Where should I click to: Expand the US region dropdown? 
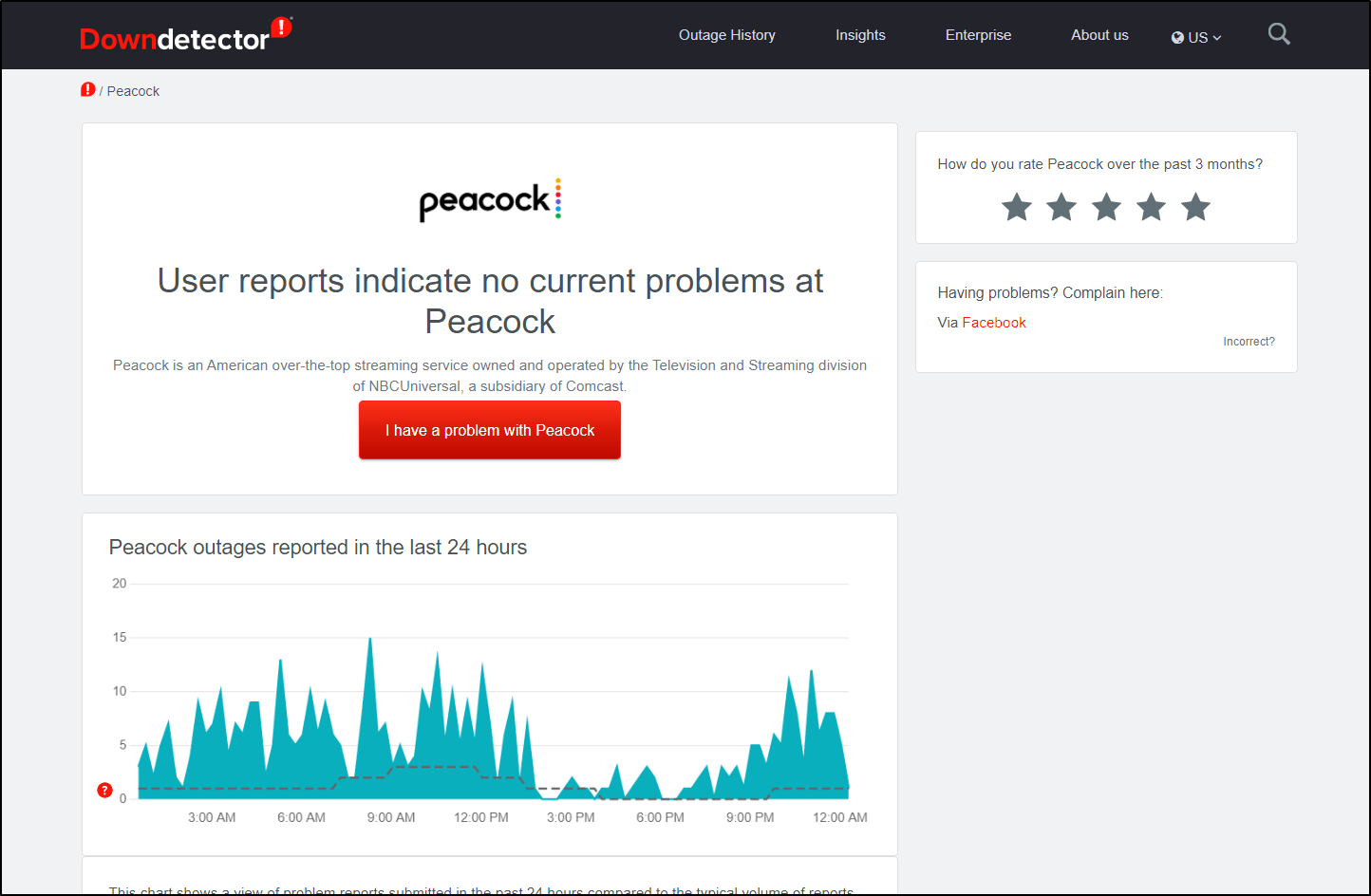point(1196,37)
